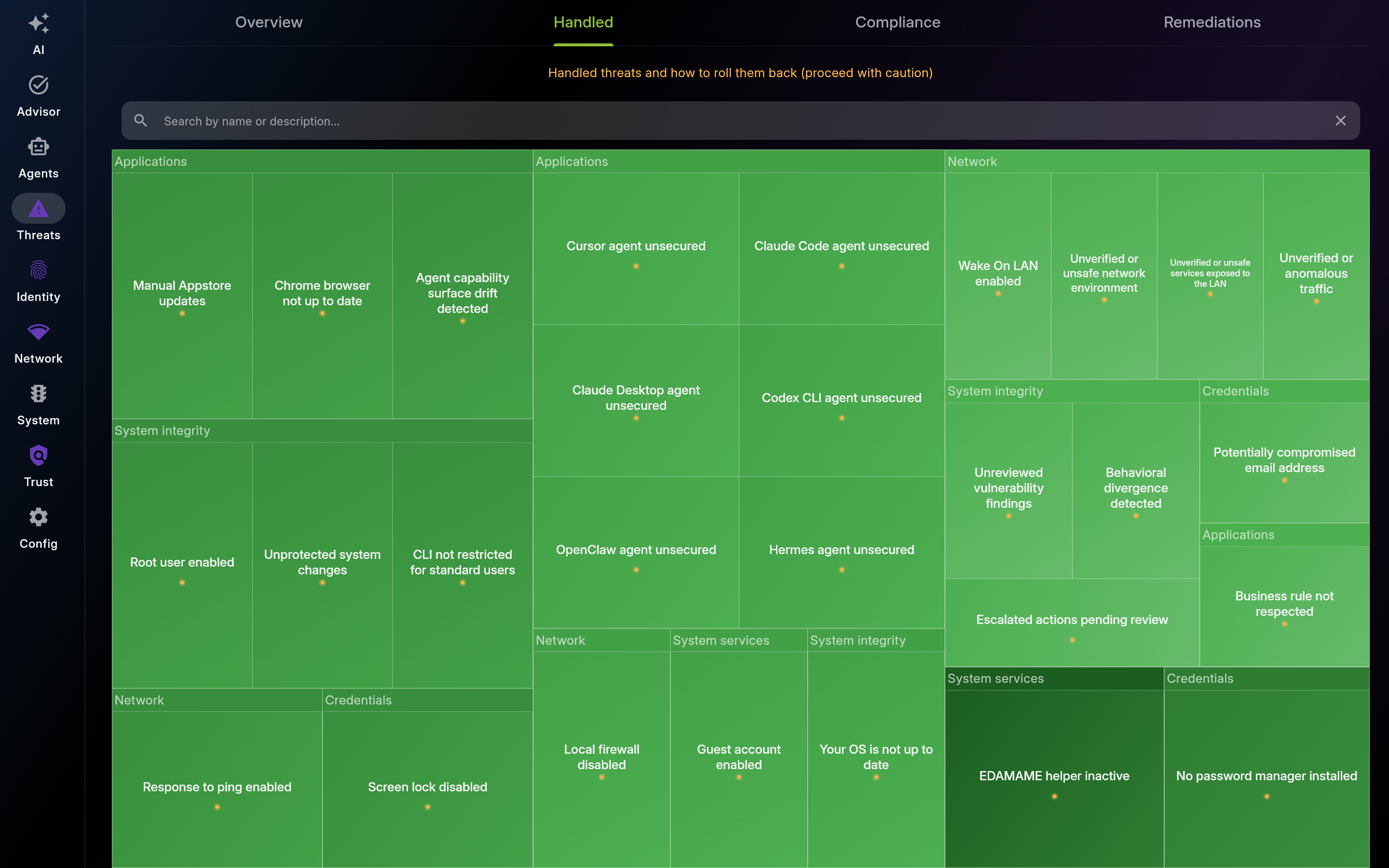Open the AI sparkle icon in sidebar
This screenshot has width=1389, height=868.
[39, 24]
